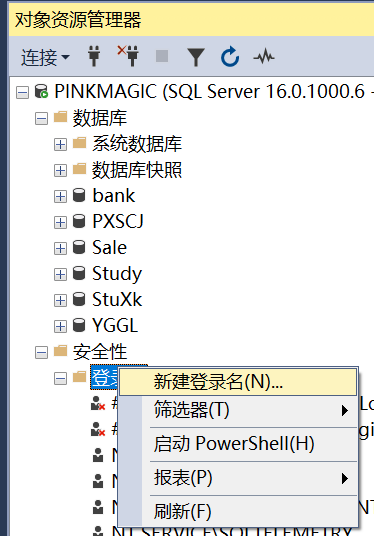Image resolution: width=374 pixels, height=536 pixels.
Task: Collapse the 安全性 folder node
Action: click(x=41, y=352)
